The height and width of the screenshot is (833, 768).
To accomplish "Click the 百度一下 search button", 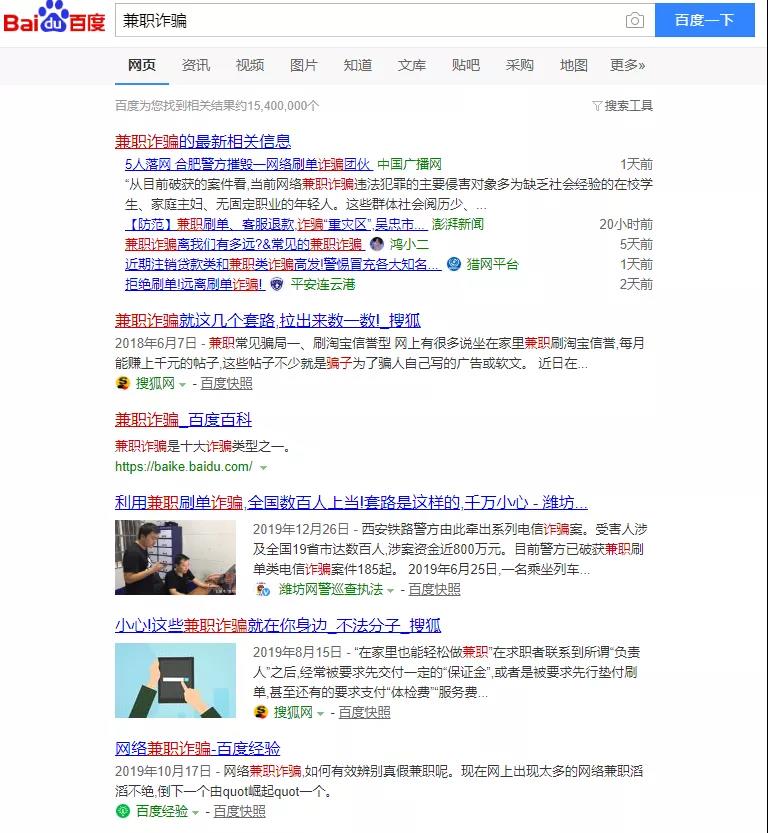I will pos(705,20).
